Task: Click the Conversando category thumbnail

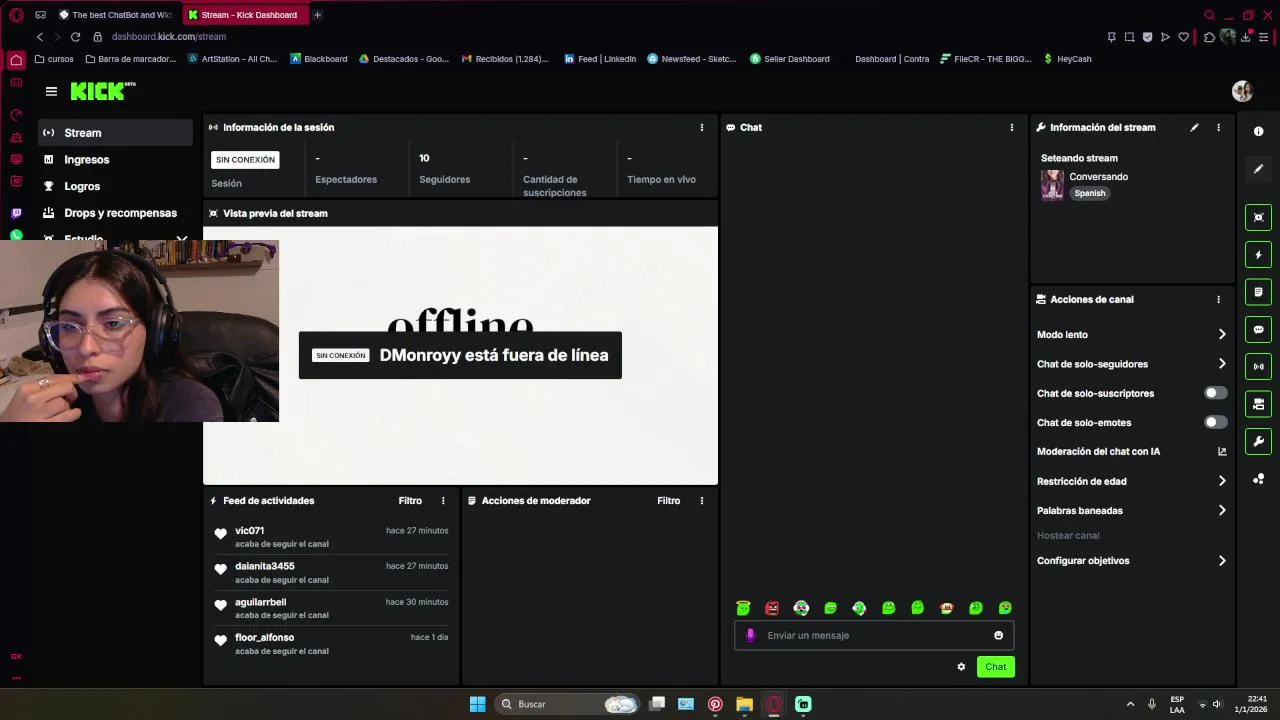Action: (1052, 185)
